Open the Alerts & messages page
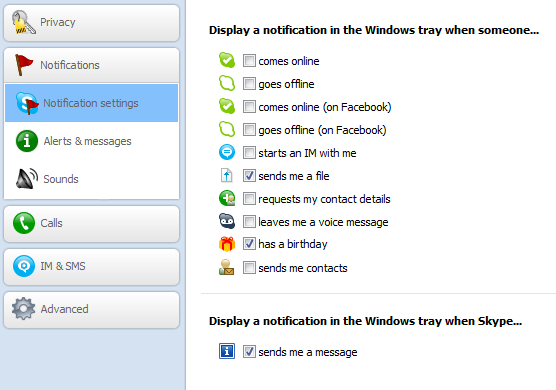Screen dimensions: 556x390 (x=91, y=141)
